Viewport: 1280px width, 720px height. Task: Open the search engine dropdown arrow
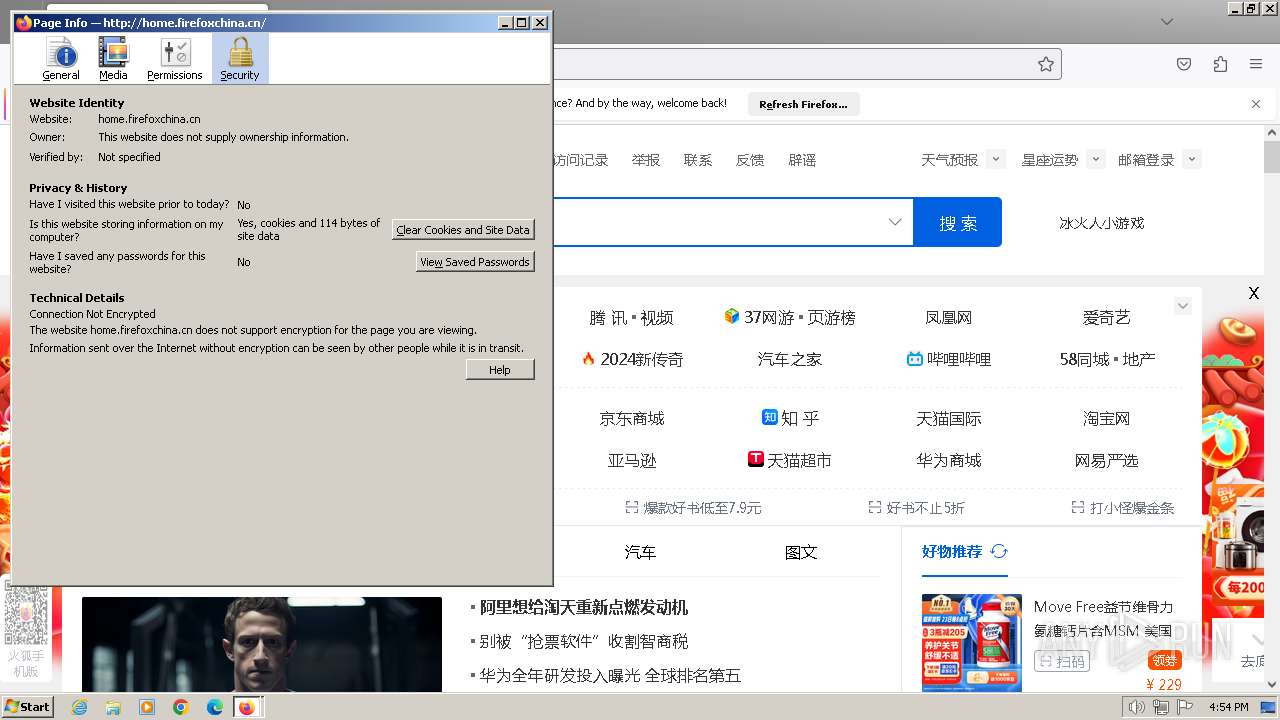tap(895, 222)
